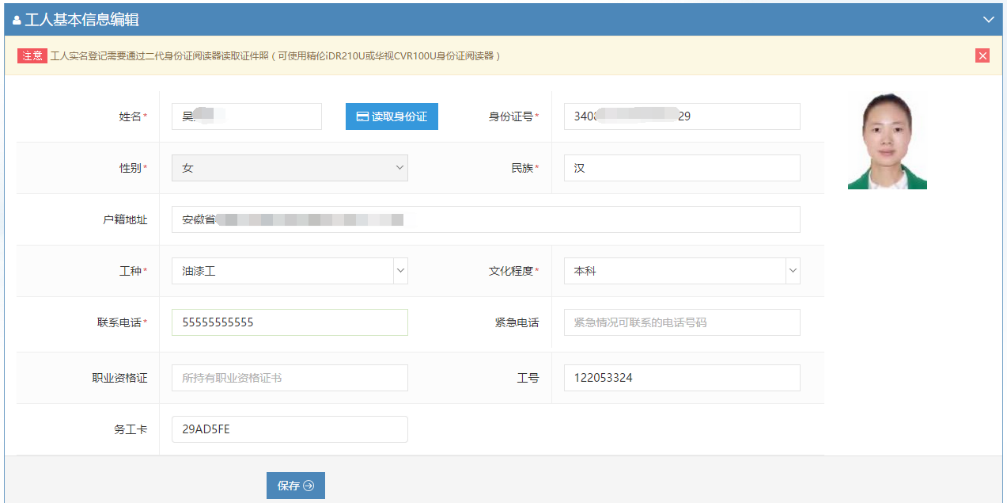
Task: Click the 联系电话 input field
Action: point(289,322)
